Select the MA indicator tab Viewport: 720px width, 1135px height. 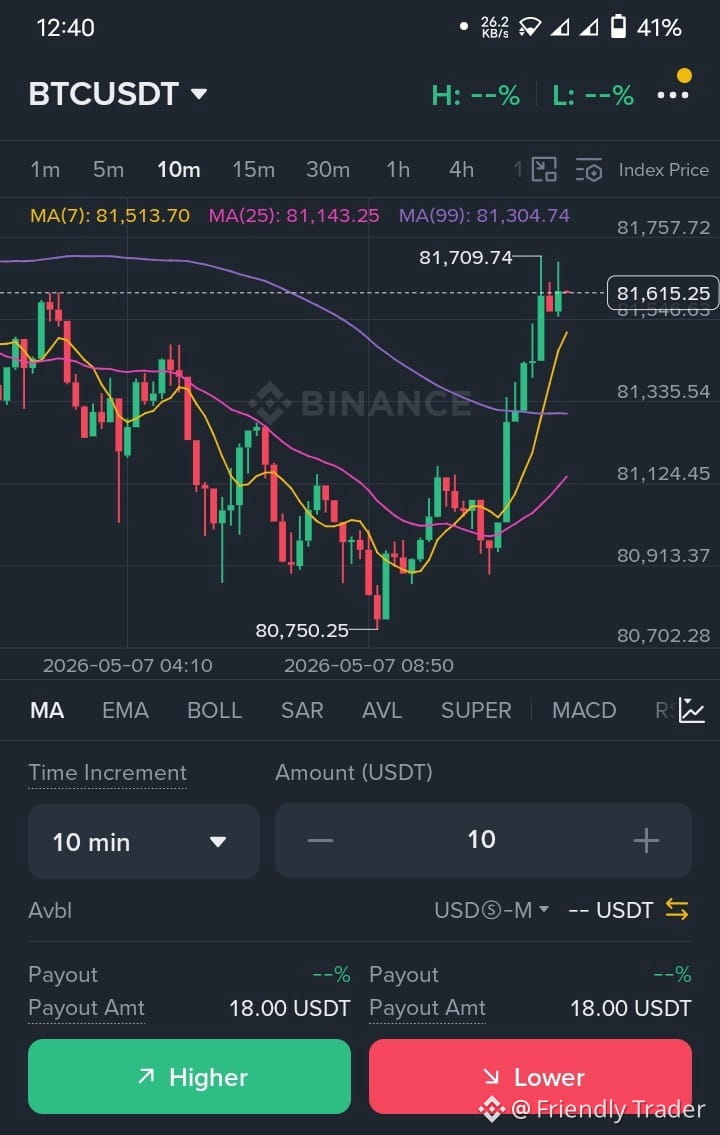[x=47, y=710]
